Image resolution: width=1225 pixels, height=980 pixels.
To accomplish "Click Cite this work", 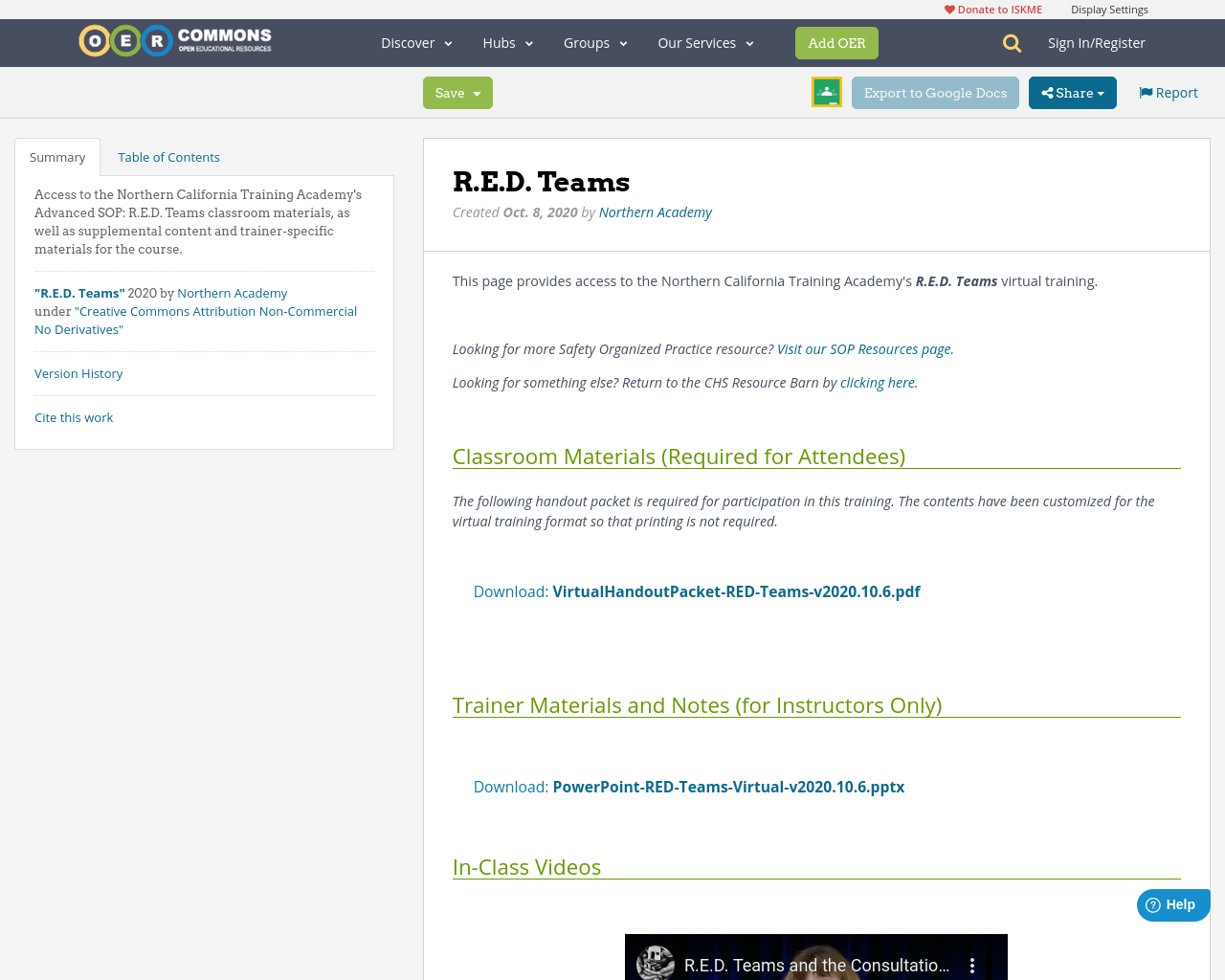I will pyautogui.click(x=74, y=415).
